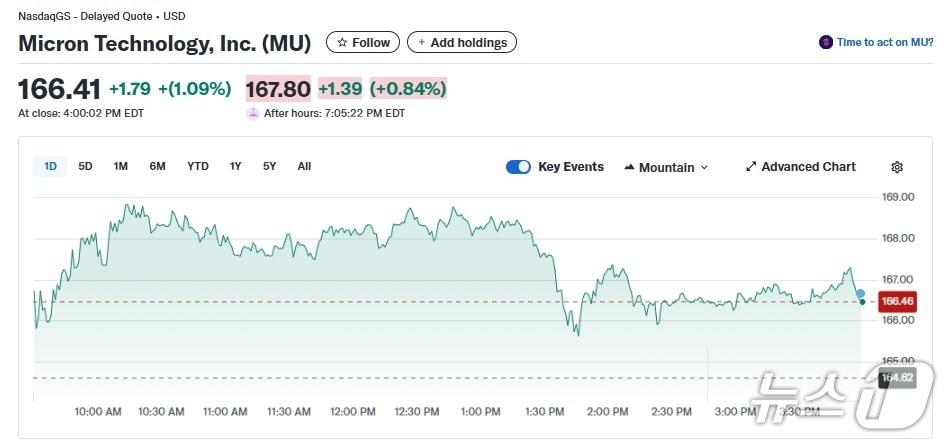Select the 5Y time range
This screenshot has height=443, width=948.
pos(269,166)
